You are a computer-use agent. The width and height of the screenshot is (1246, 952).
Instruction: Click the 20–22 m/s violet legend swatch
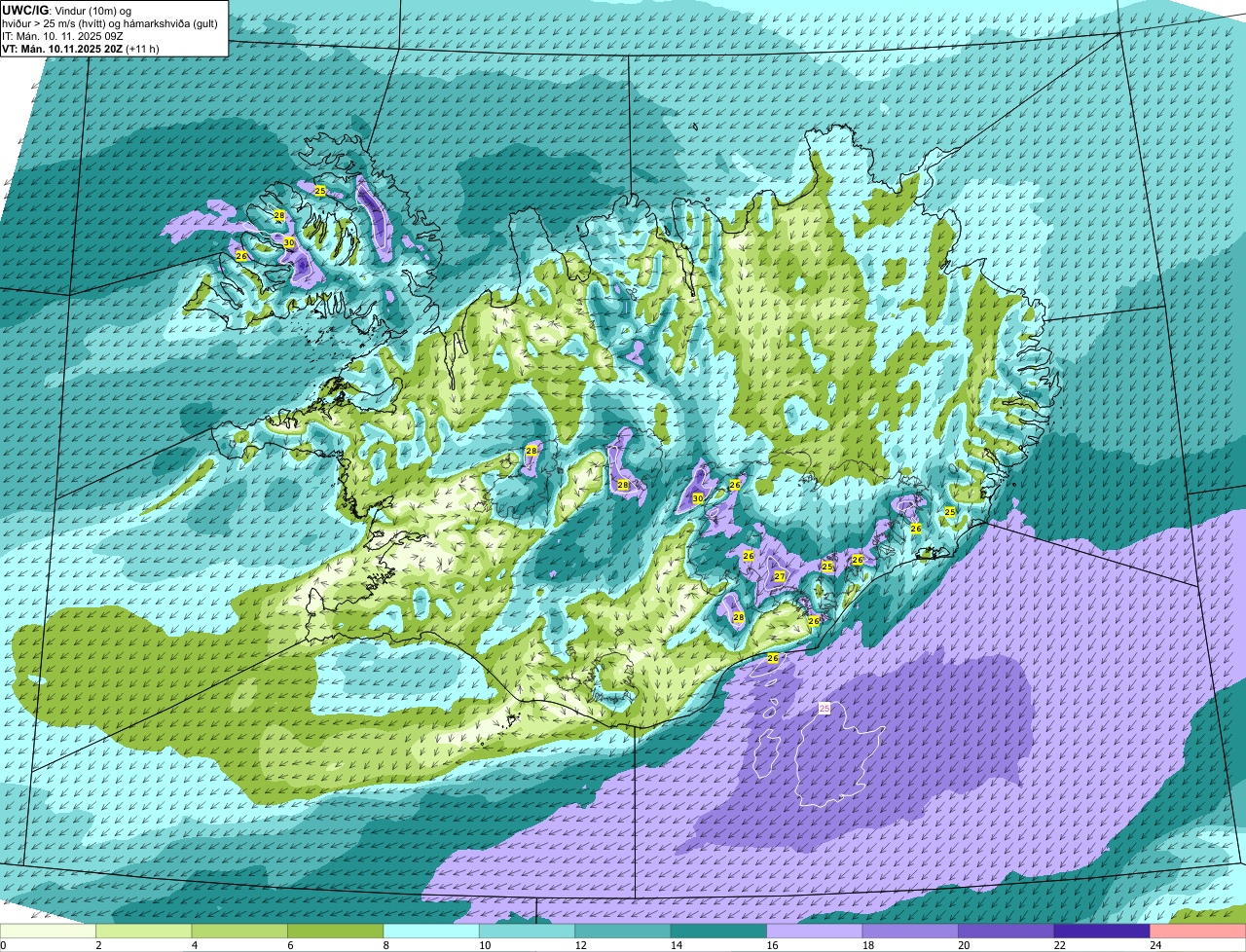[1008, 931]
